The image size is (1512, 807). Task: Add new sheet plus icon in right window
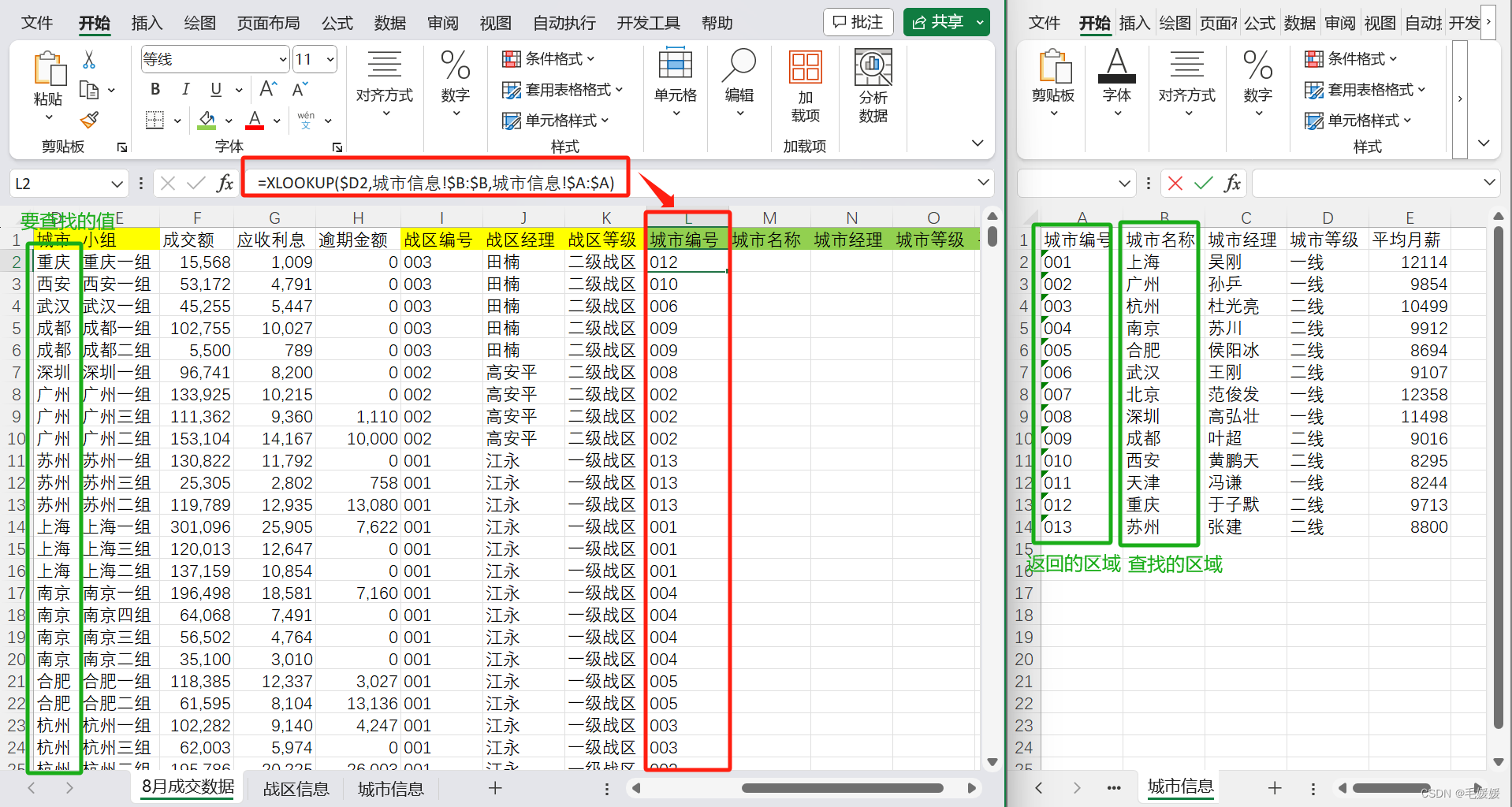[x=1275, y=787]
